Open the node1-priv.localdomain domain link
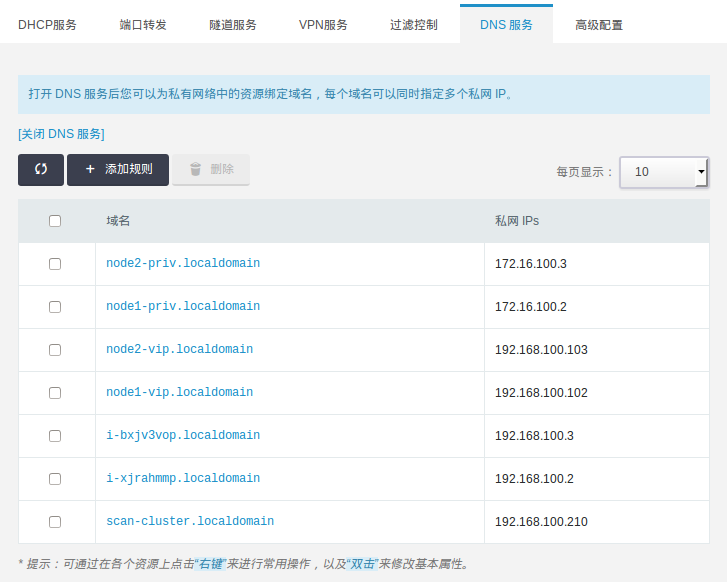This screenshot has width=727, height=582. 183,307
